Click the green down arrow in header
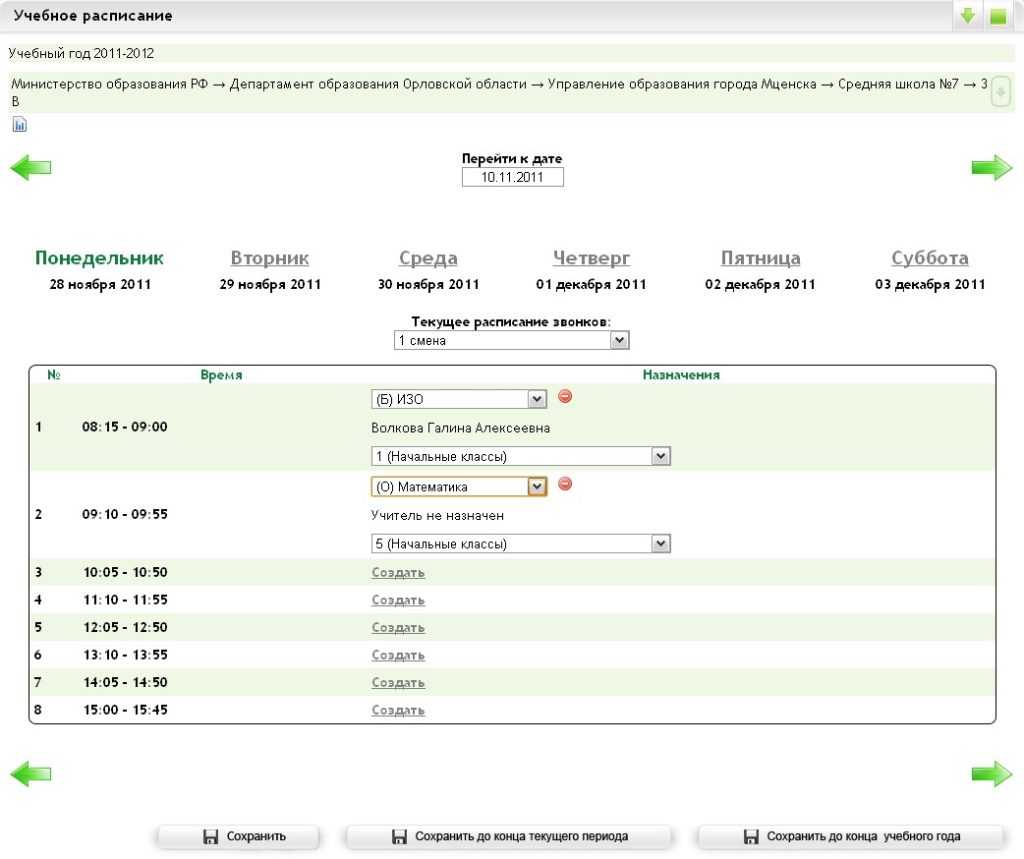Screen dimensions: 1024x859 (x=967, y=16)
